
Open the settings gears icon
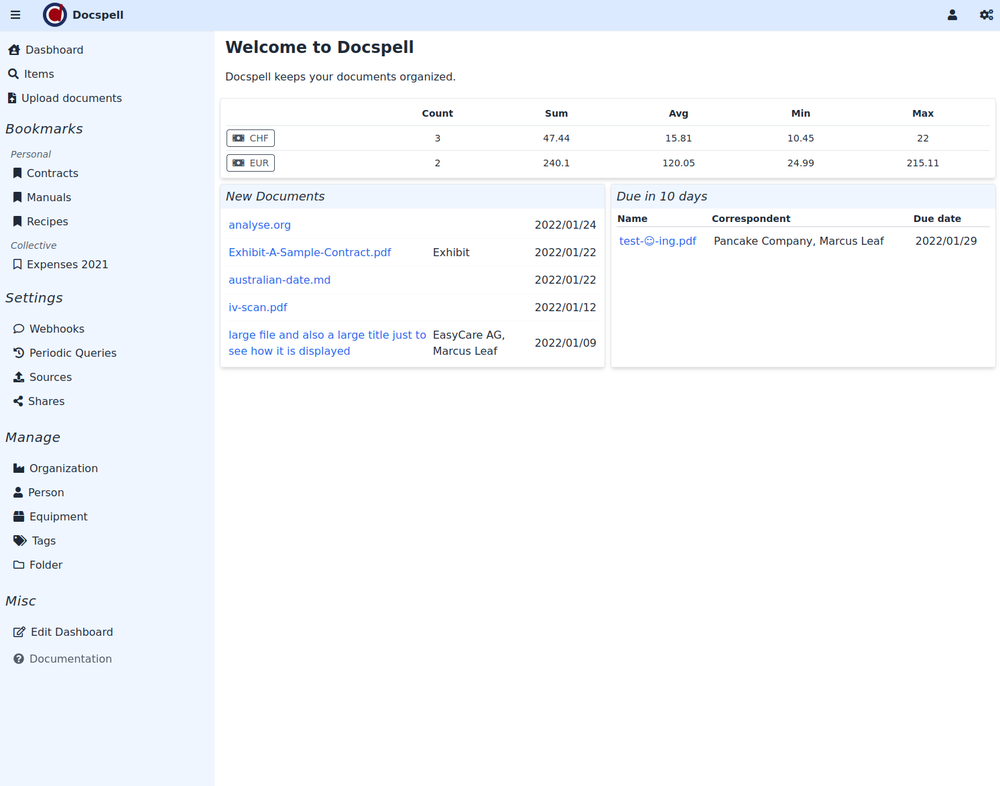pyautogui.click(x=986, y=15)
